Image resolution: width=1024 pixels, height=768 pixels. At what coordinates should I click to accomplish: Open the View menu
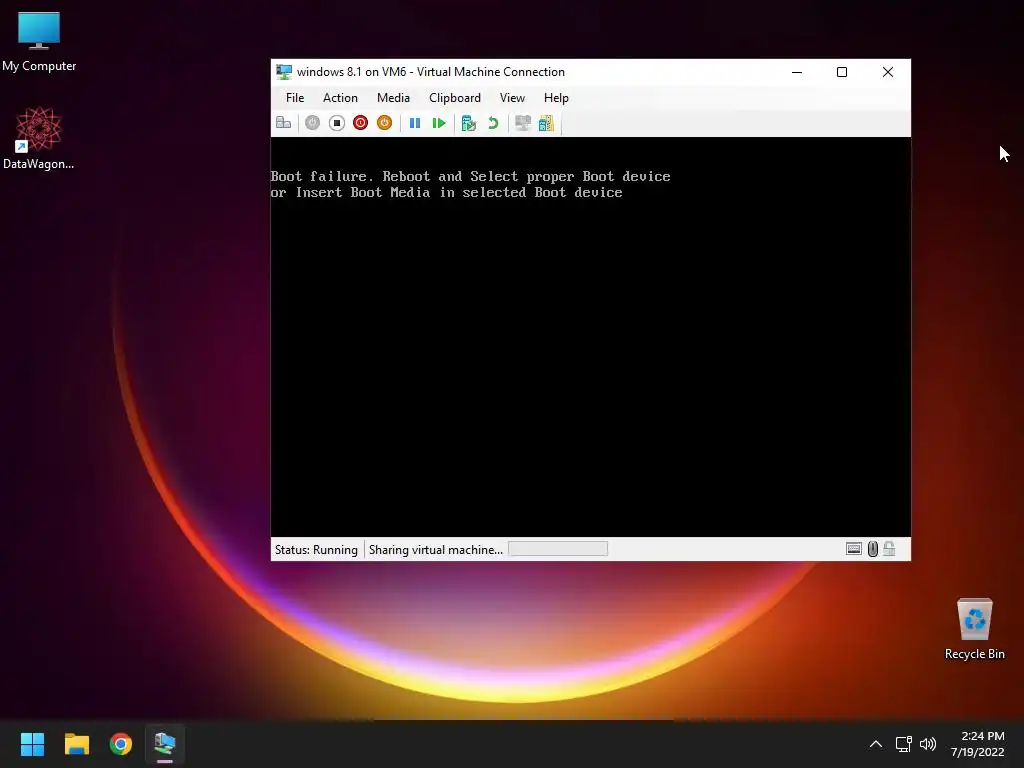point(512,98)
